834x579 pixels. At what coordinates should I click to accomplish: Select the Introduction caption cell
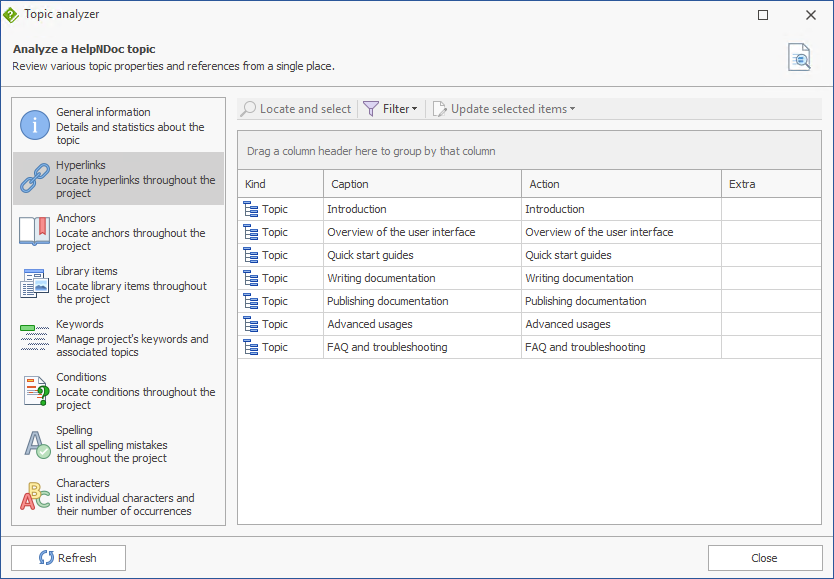(x=422, y=209)
